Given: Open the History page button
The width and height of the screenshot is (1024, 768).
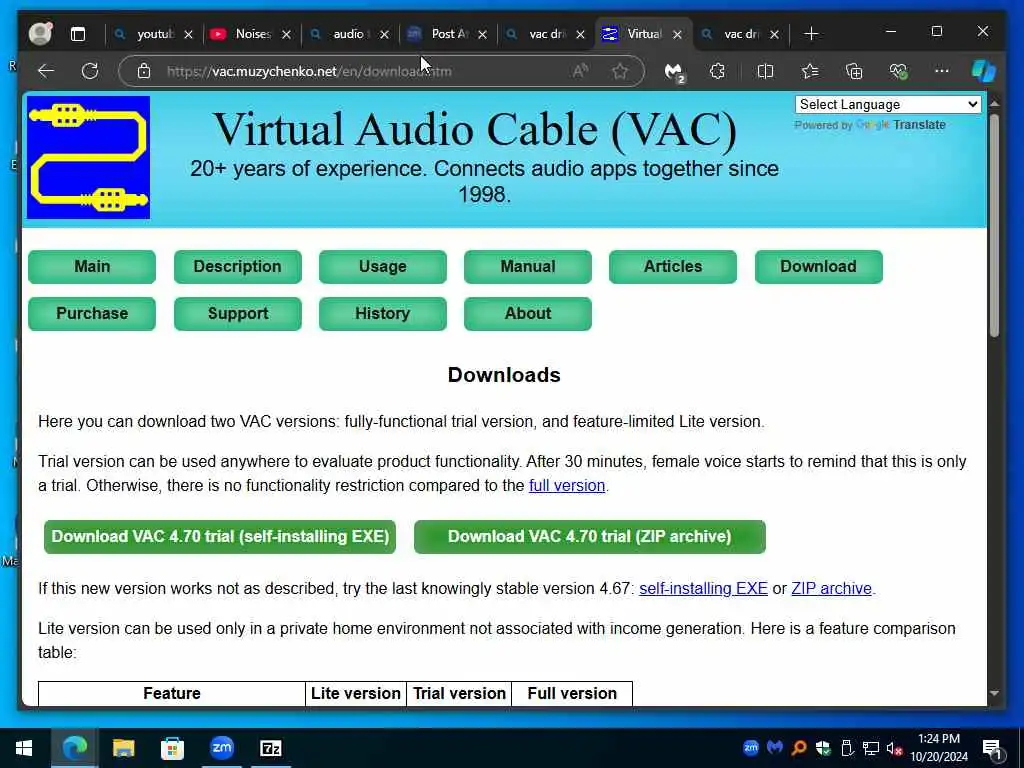Looking at the screenshot, I should point(383,313).
